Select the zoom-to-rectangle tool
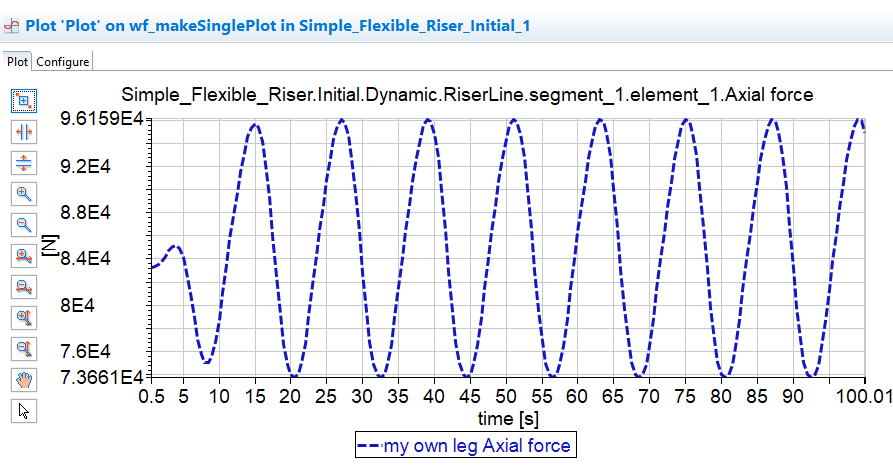Screen dimensions: 893x468 25,100
